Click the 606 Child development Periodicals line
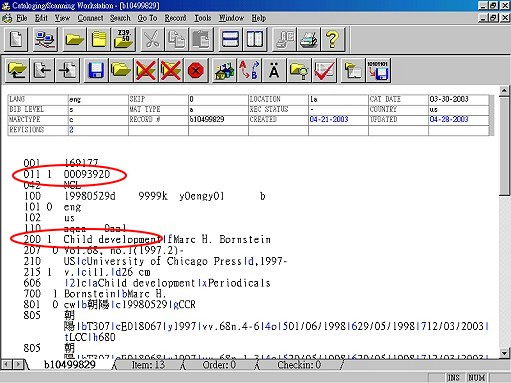This screenshot has height=383, width=511. tap(167, 283)
